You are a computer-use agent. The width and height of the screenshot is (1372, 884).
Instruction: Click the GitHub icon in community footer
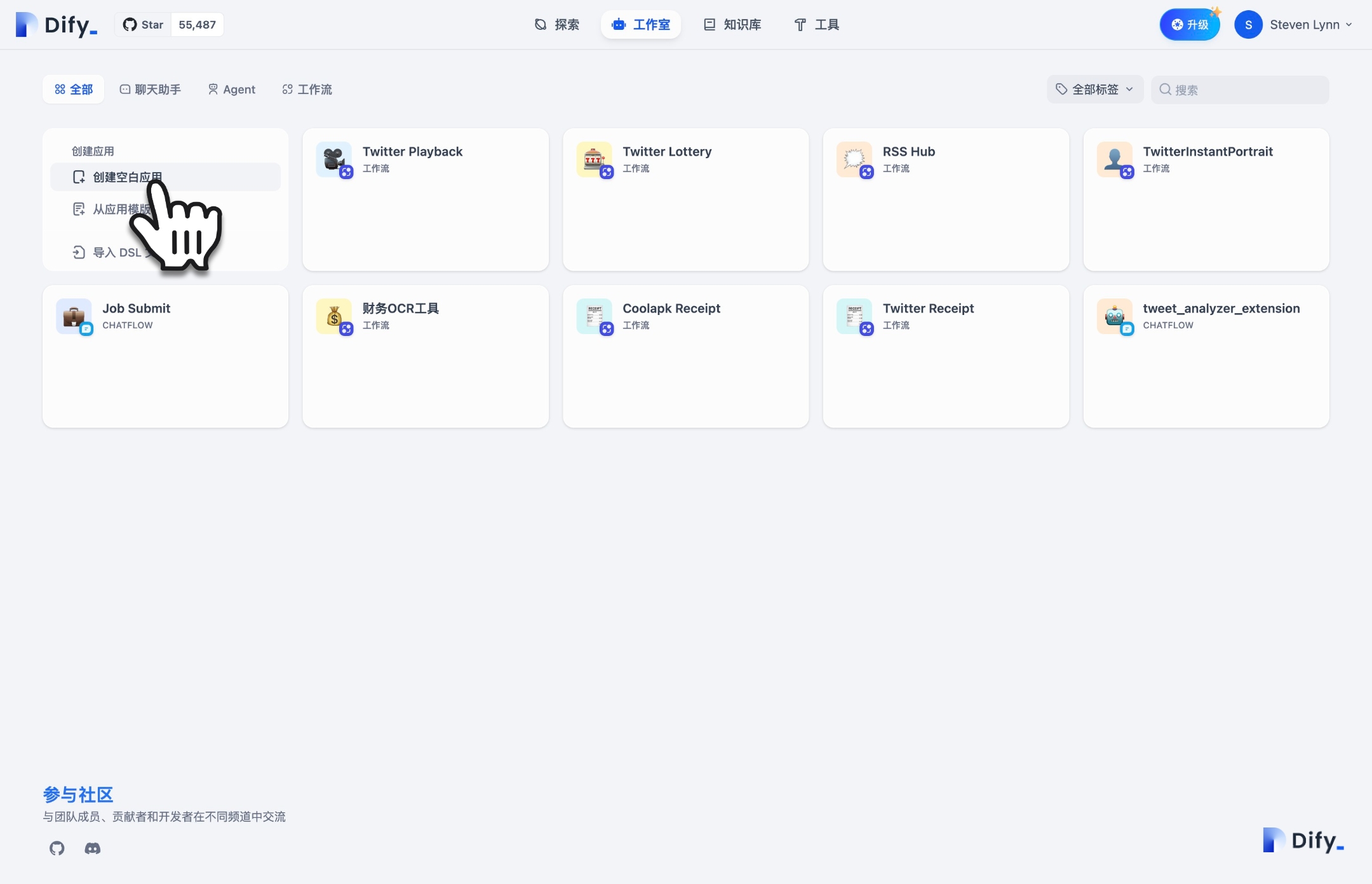[57, 848]
